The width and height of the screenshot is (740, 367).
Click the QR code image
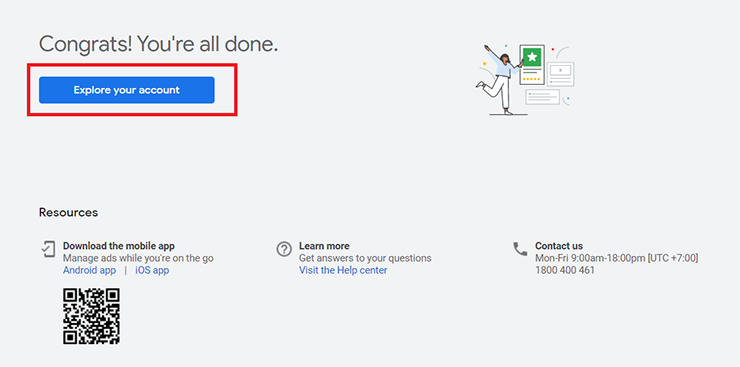click(x=91, y=316)
